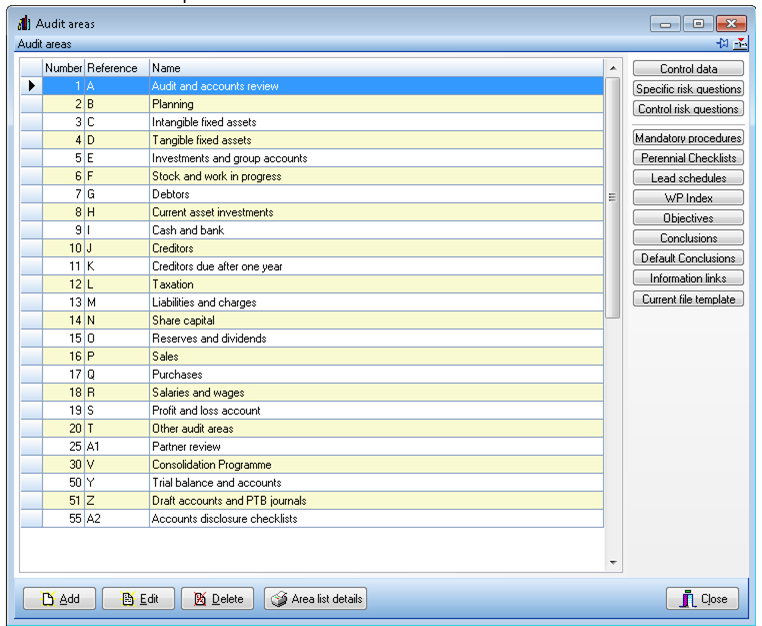Select 'Current asset investments' row

click(x=312, y=212)
